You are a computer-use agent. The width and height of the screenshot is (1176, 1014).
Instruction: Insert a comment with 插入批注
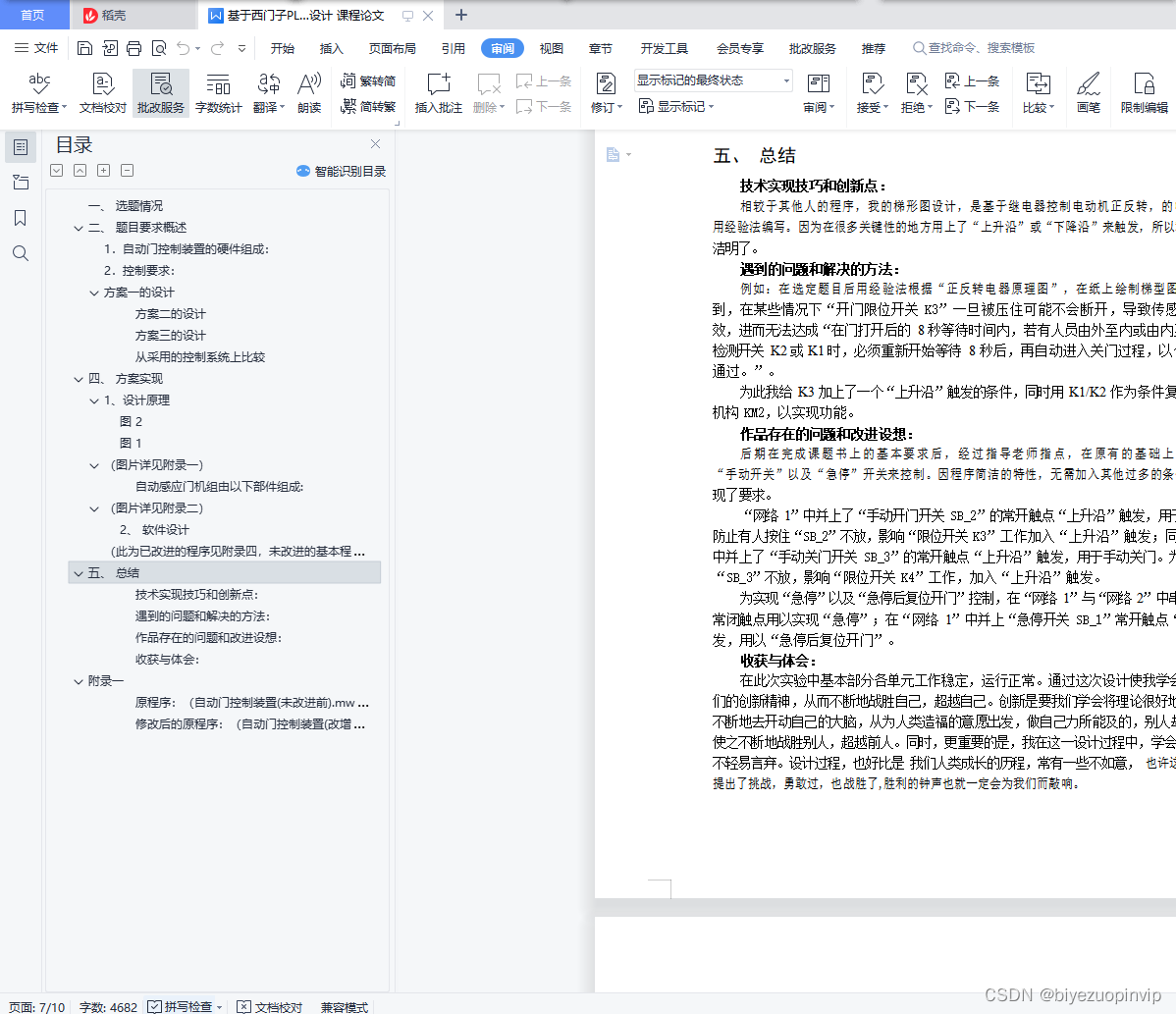pos(439,93)
